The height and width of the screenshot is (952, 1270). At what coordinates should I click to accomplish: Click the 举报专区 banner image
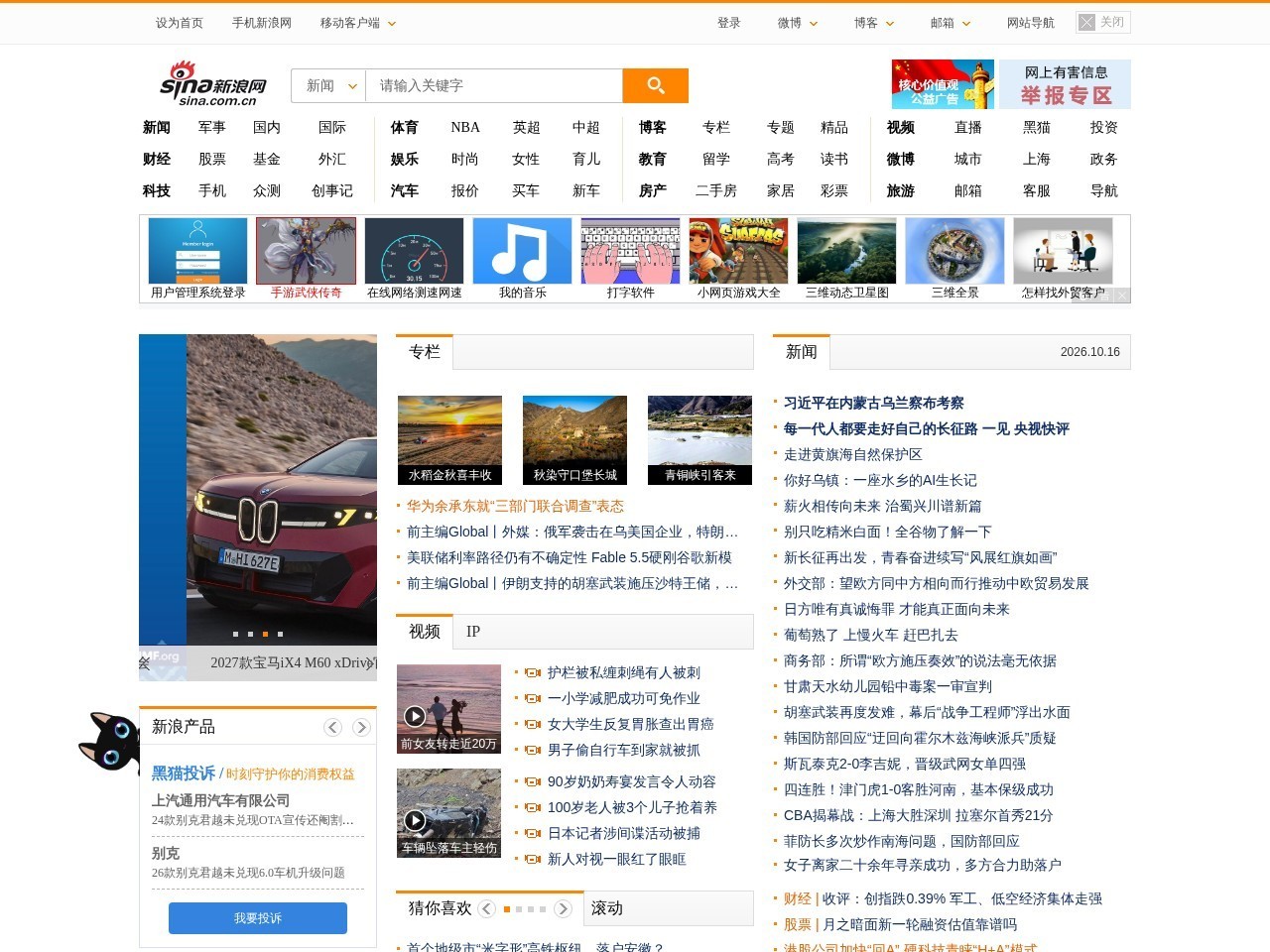pyautogui.click(x=1065, y=84)
